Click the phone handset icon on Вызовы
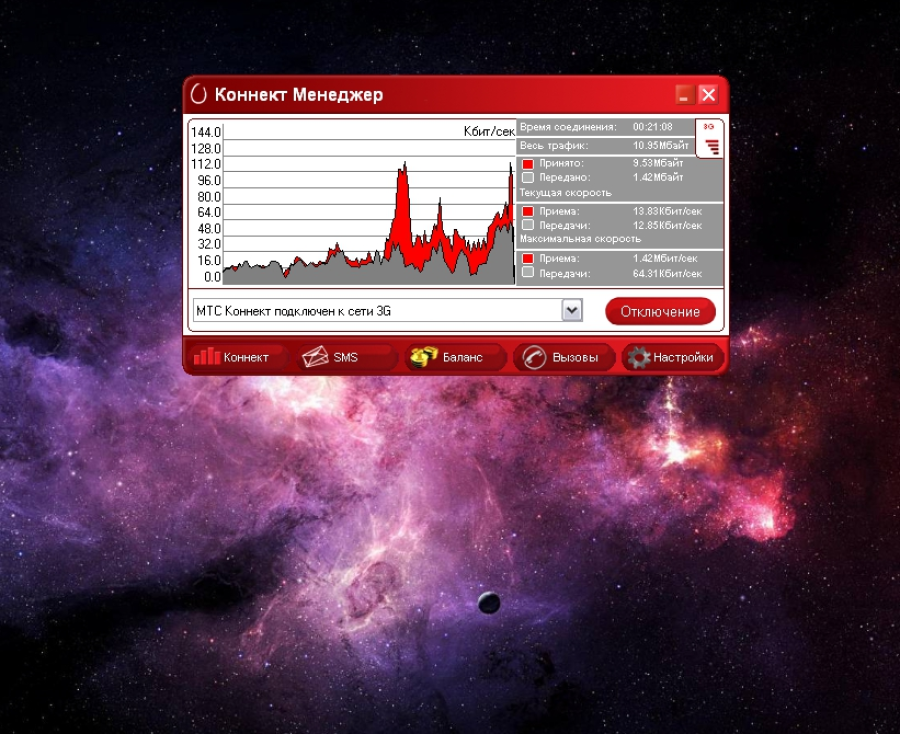 [534, 357]
